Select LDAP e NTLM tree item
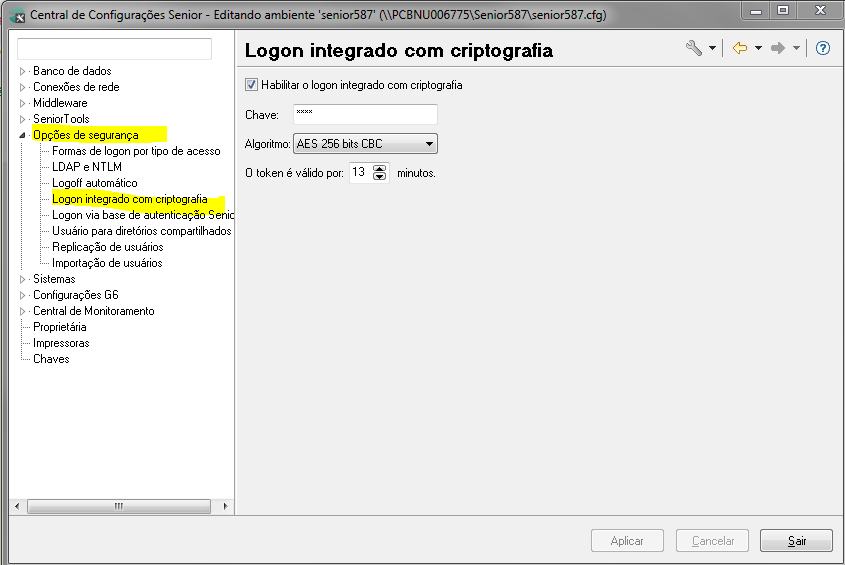This screenshot has width=845, height=565. (87, 167)
